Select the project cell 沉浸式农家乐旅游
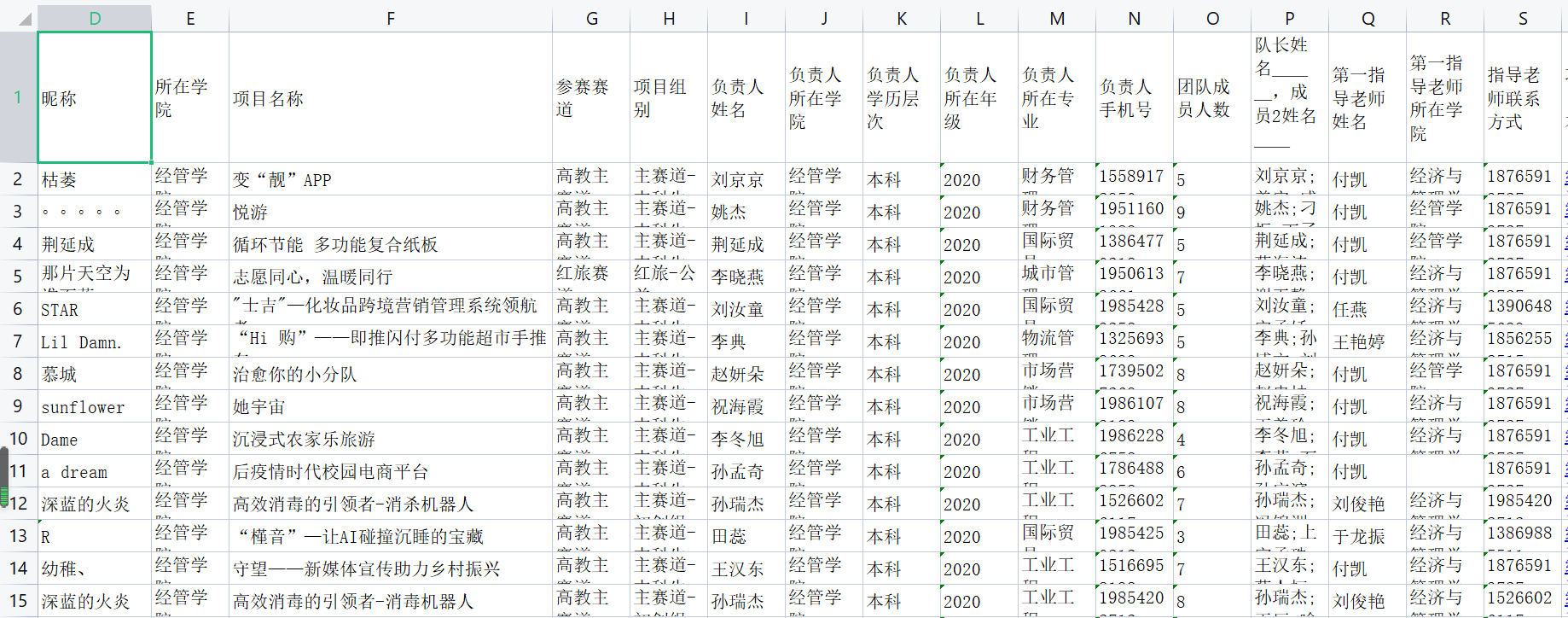This screenshot has width=1568, height=618. [x=390, y=440]
